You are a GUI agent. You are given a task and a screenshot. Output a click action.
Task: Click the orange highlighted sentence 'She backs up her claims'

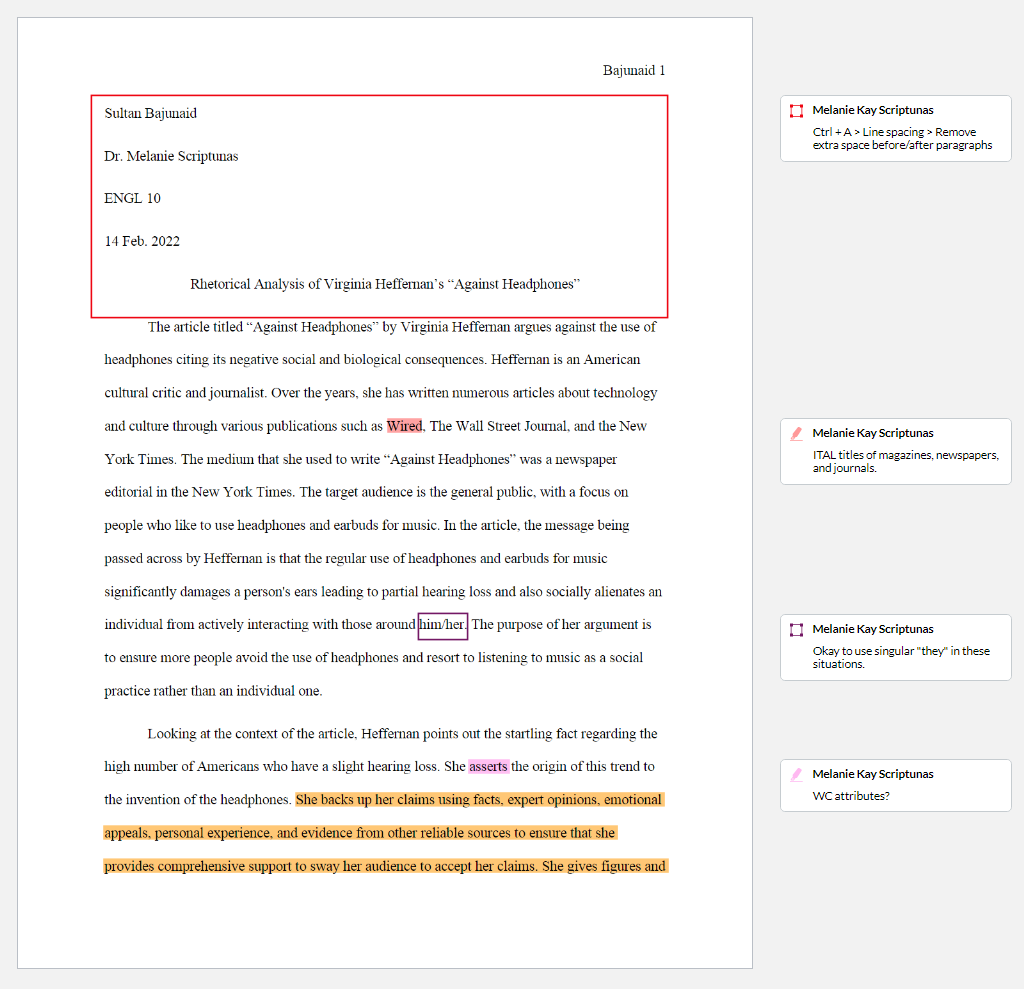(479, 800)
